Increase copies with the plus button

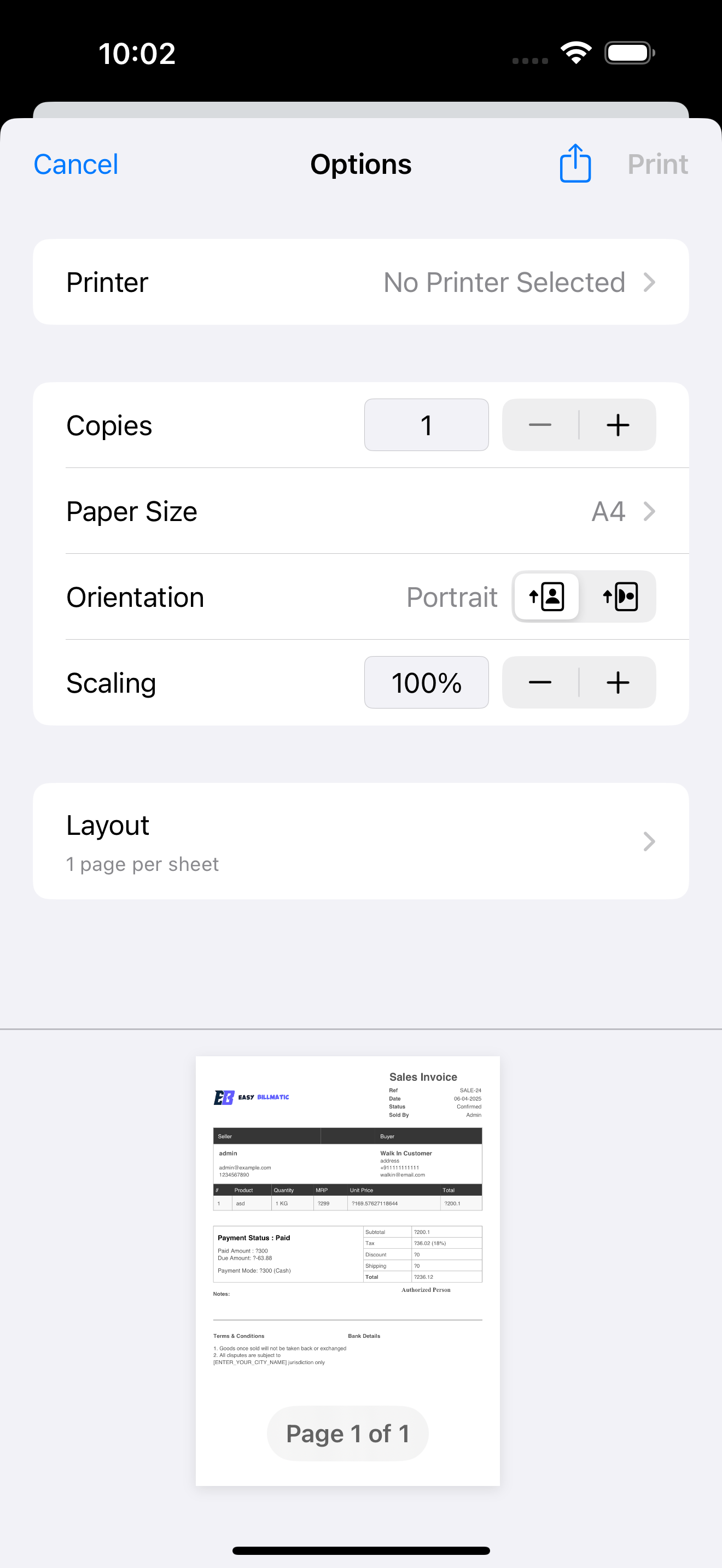(x=618, y=425)
